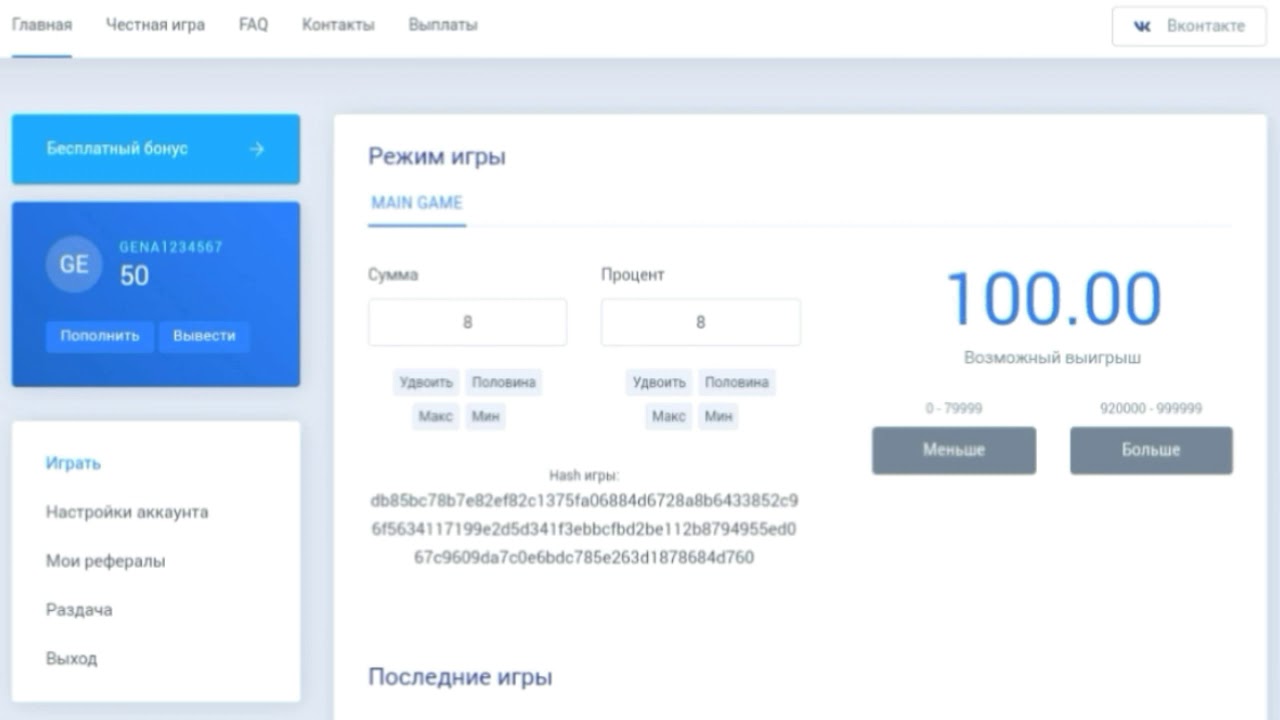Viewport: 1280px width, 720px height.
Task: Click the GENA1234567 username
Action: tap(171, 247)
